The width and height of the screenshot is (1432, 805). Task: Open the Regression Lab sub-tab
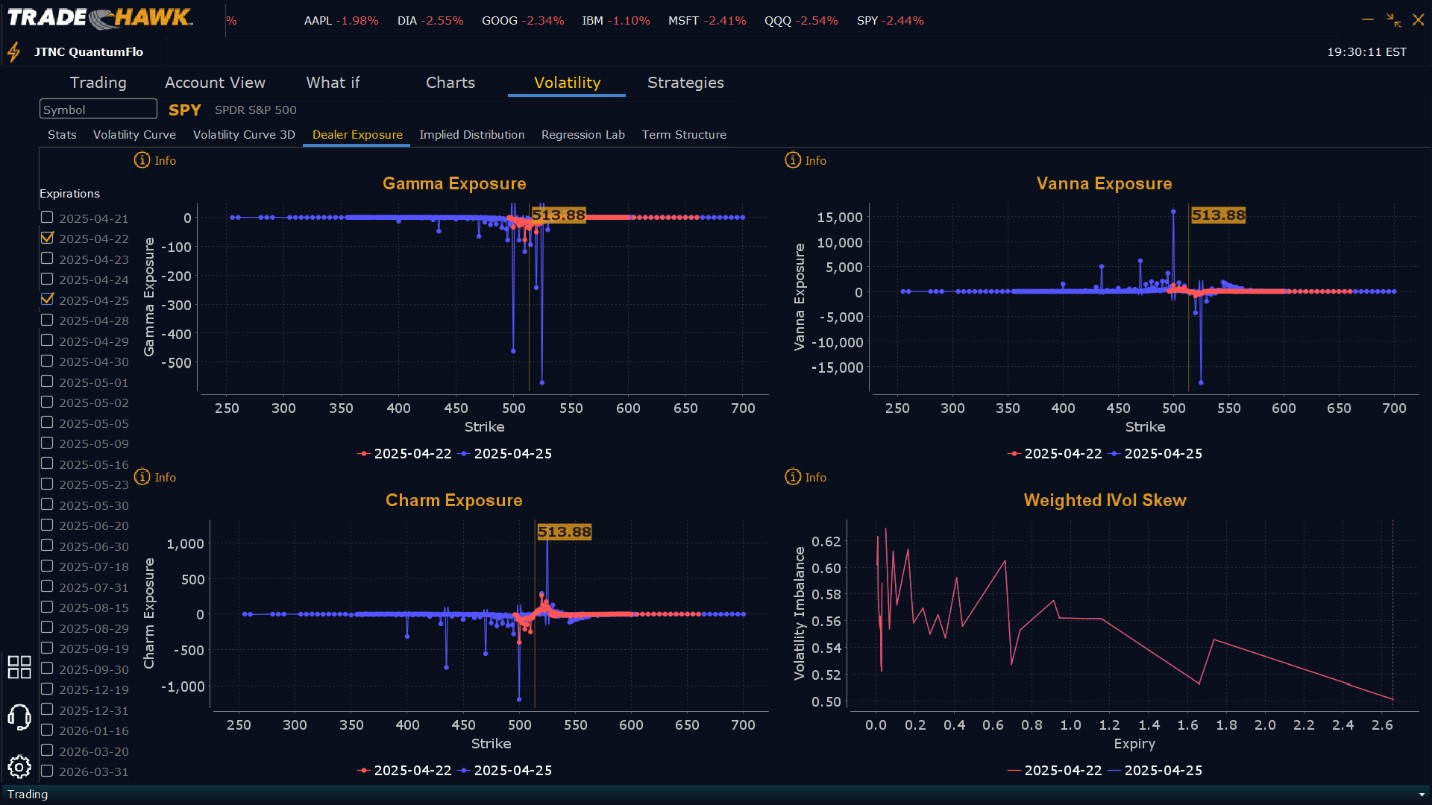coord(583,135)
